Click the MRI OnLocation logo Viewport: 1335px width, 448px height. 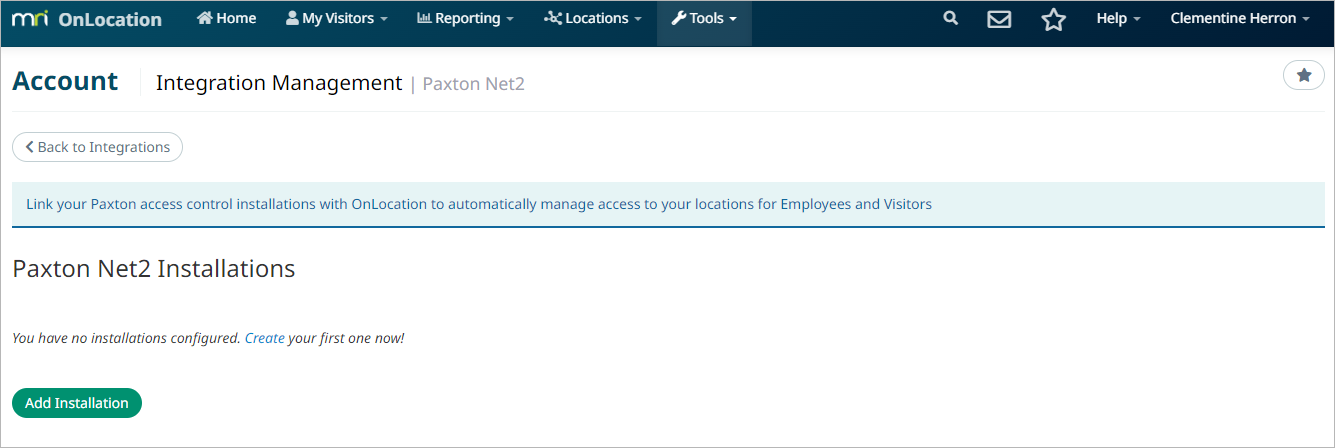pyautogui.click(x=86, y=19)
